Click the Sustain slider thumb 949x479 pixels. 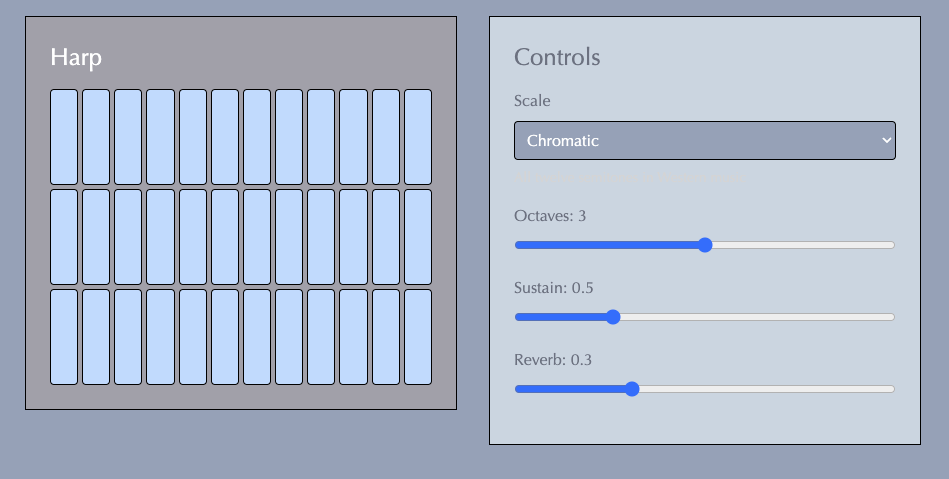(x=612, y=317)
